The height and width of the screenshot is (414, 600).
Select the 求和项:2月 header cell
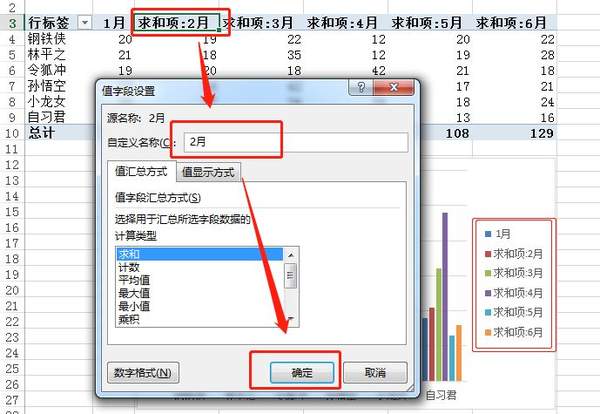[x=176, y=22]
